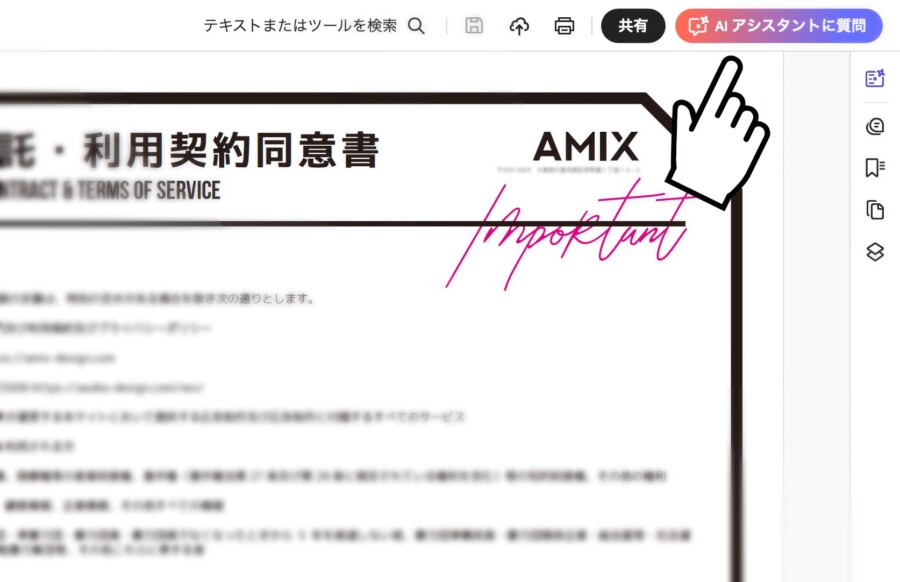Click the cloud upload icon

(x=519, y=26)
